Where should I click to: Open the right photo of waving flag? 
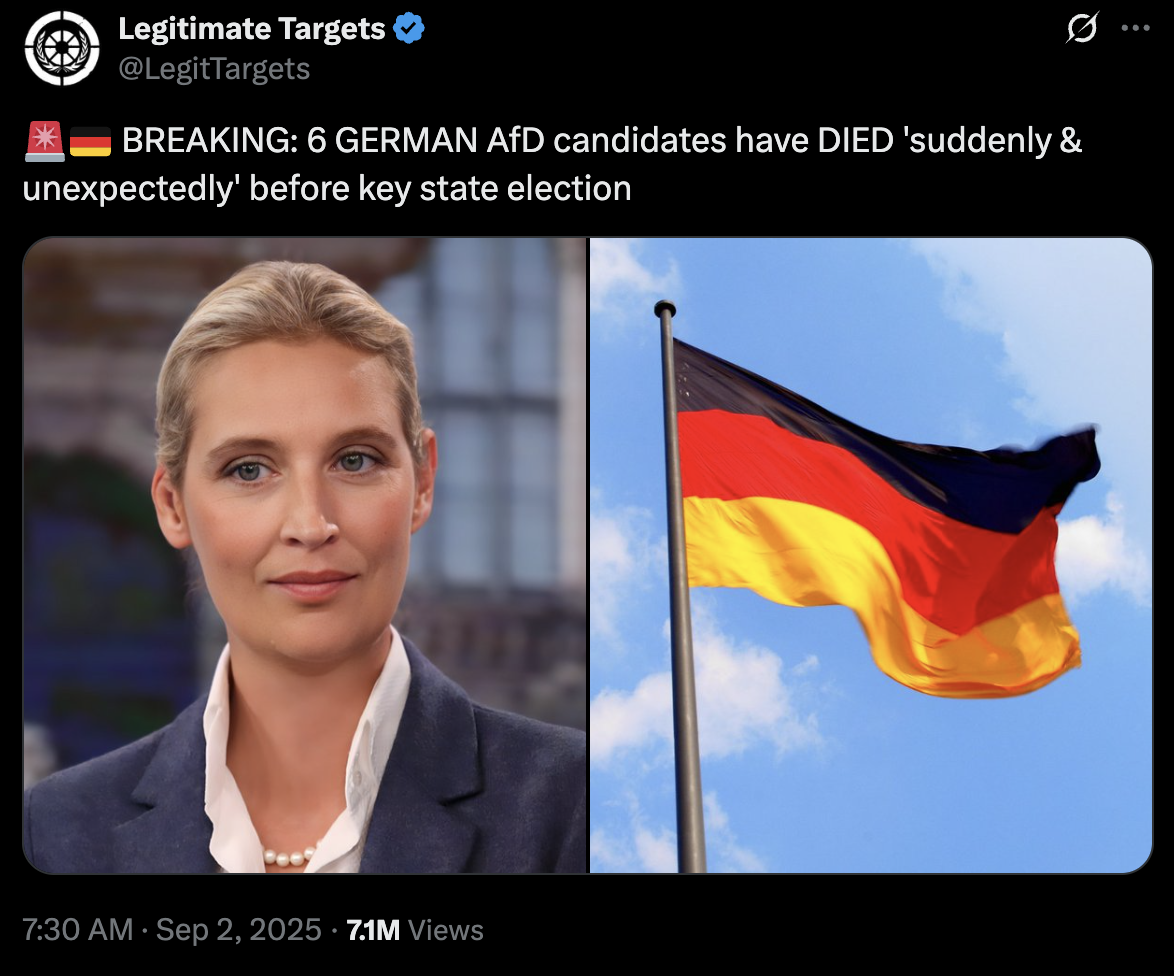pyautogui.click(x=871, y=555)
